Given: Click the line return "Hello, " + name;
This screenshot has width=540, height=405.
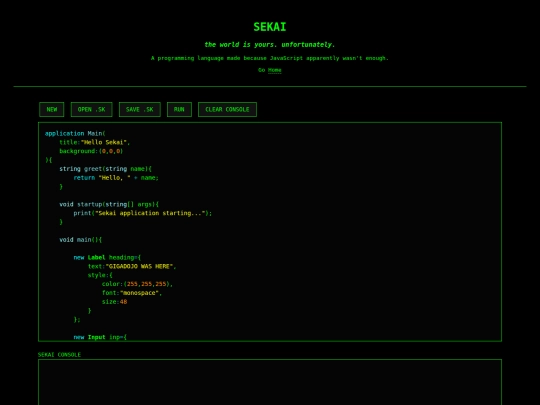Looking at the screenshot, I should tap(116, 178).
